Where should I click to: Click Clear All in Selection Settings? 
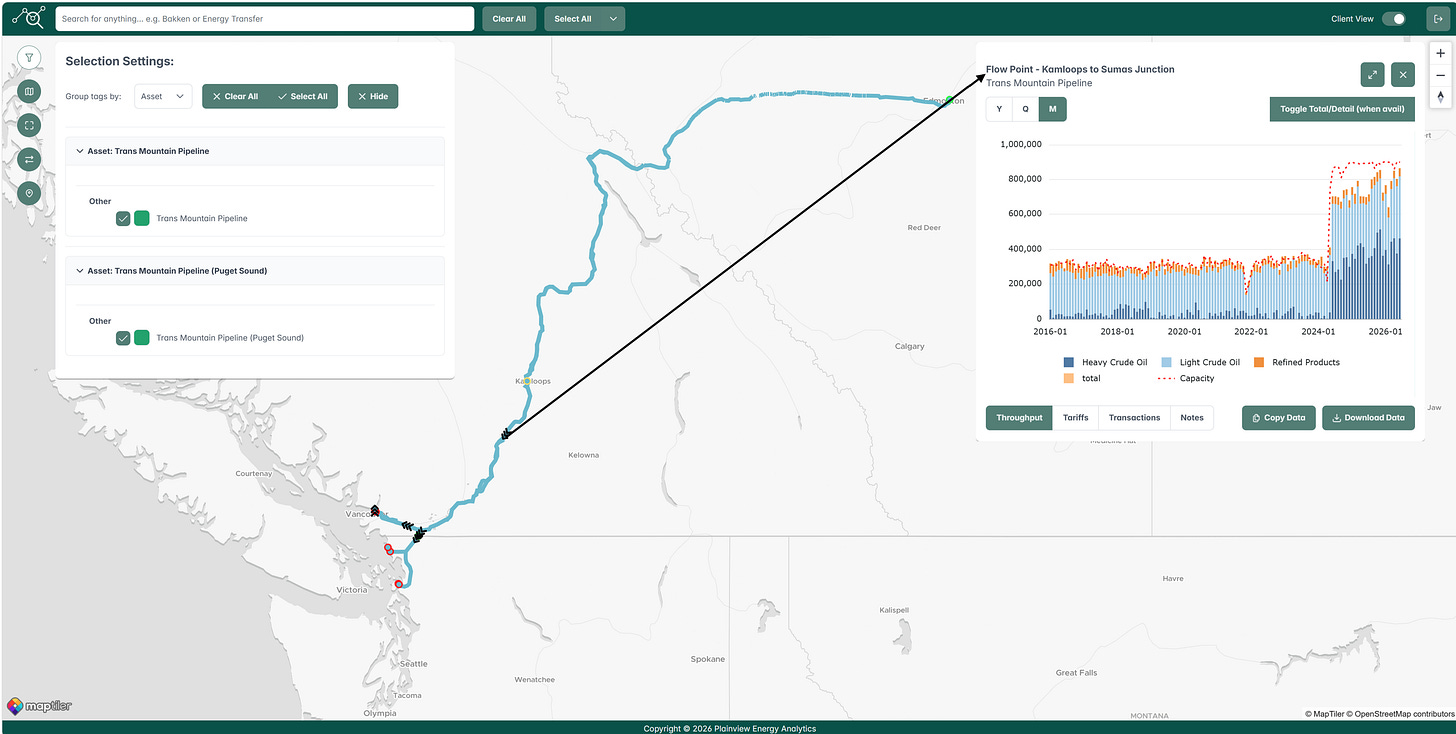click(236, 96)
